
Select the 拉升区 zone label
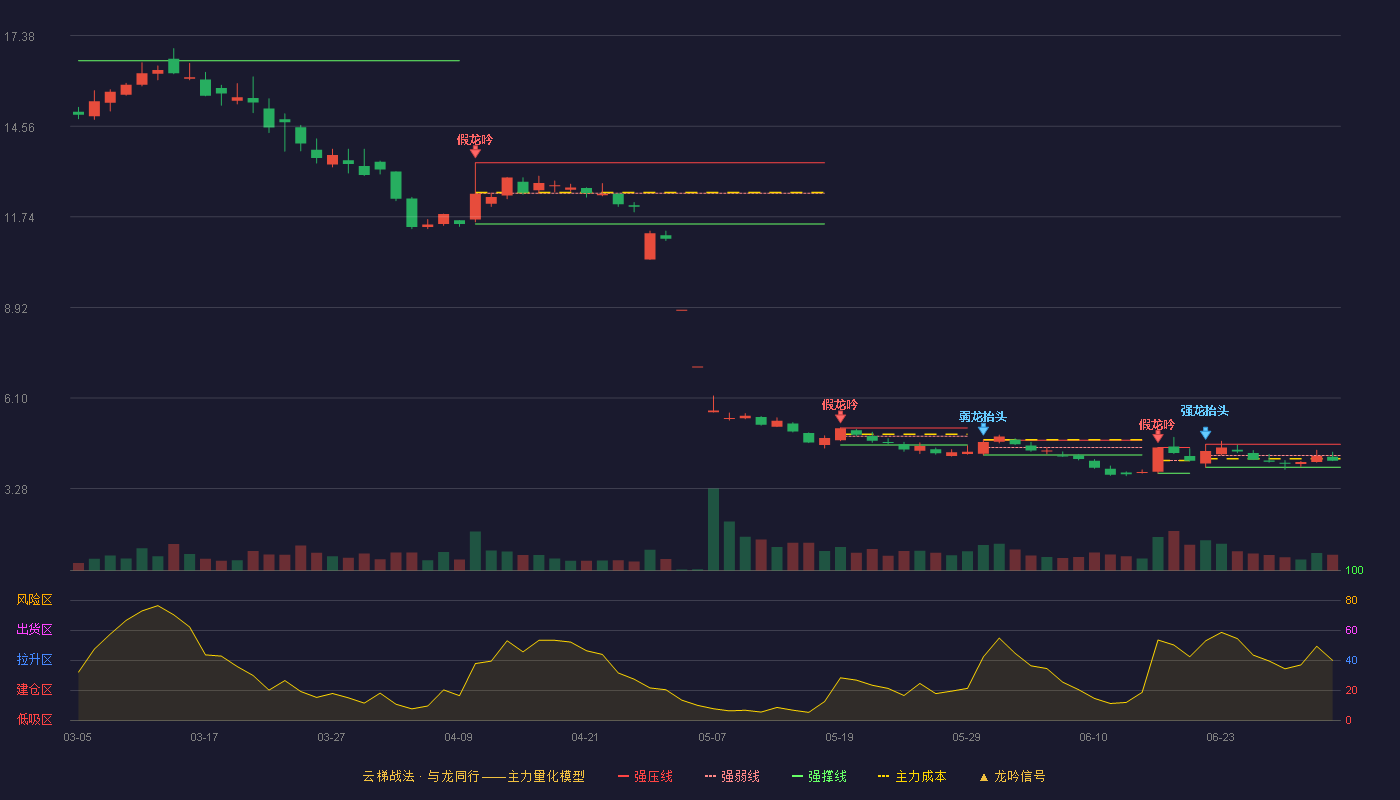pyautogui.click(x=34, y=660)
